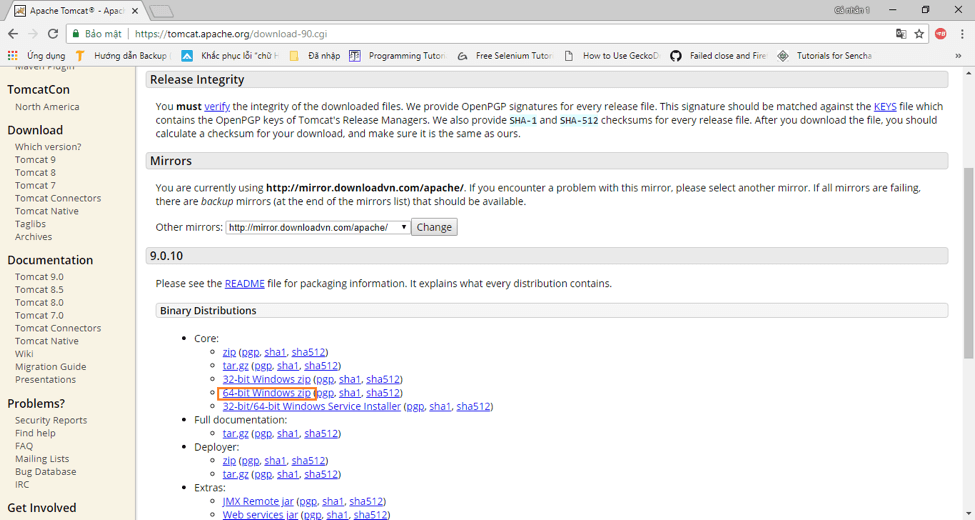
Task: Click the page vertical scrollbar thumb
Action: point(968,262)
